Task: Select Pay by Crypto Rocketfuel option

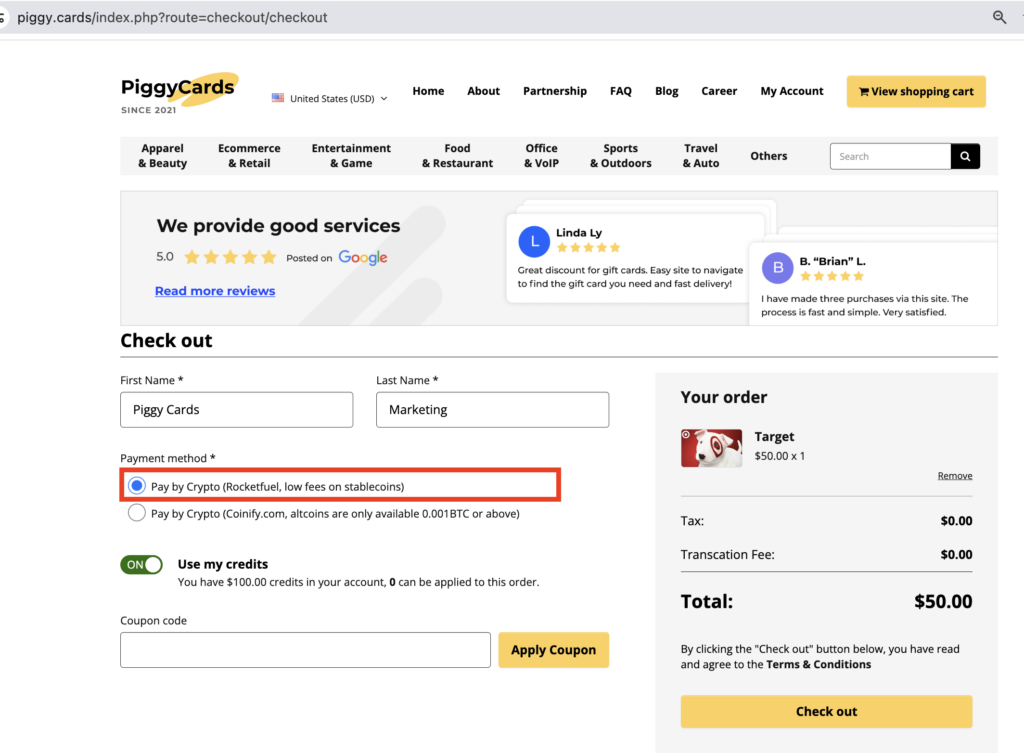Action: [136, 486]
